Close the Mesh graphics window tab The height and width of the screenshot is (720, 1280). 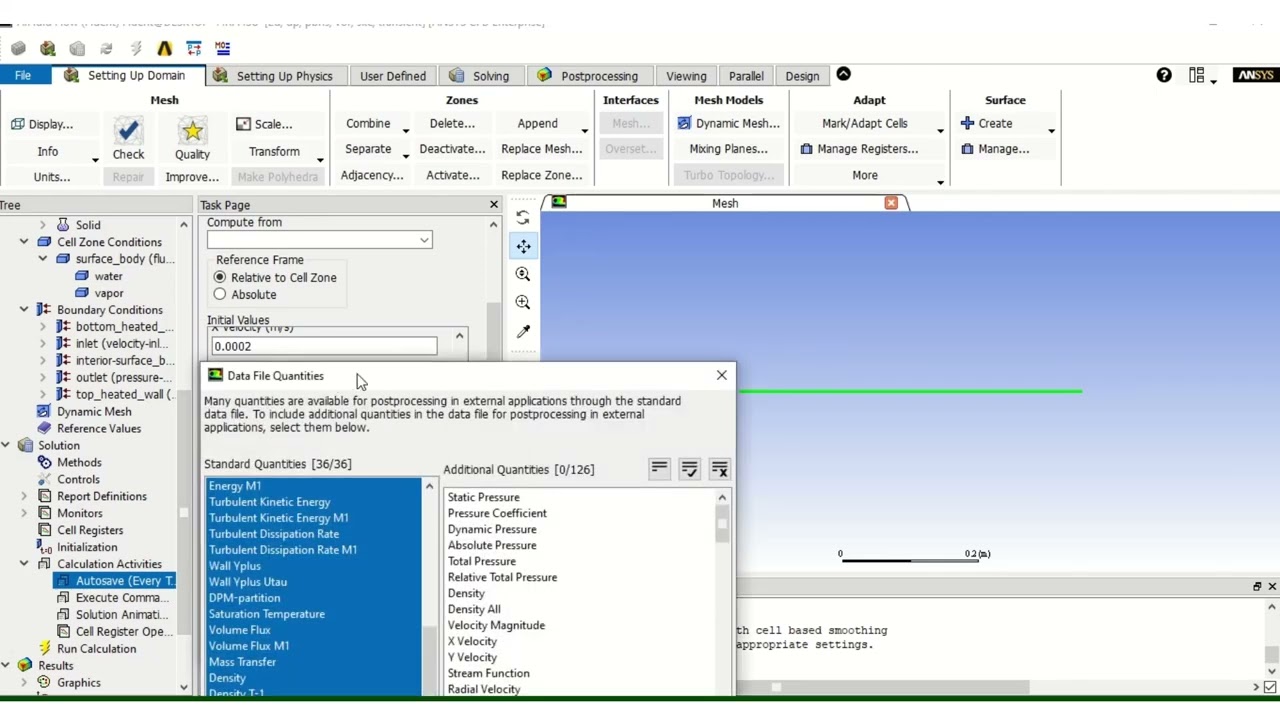[x=891, y=203]
